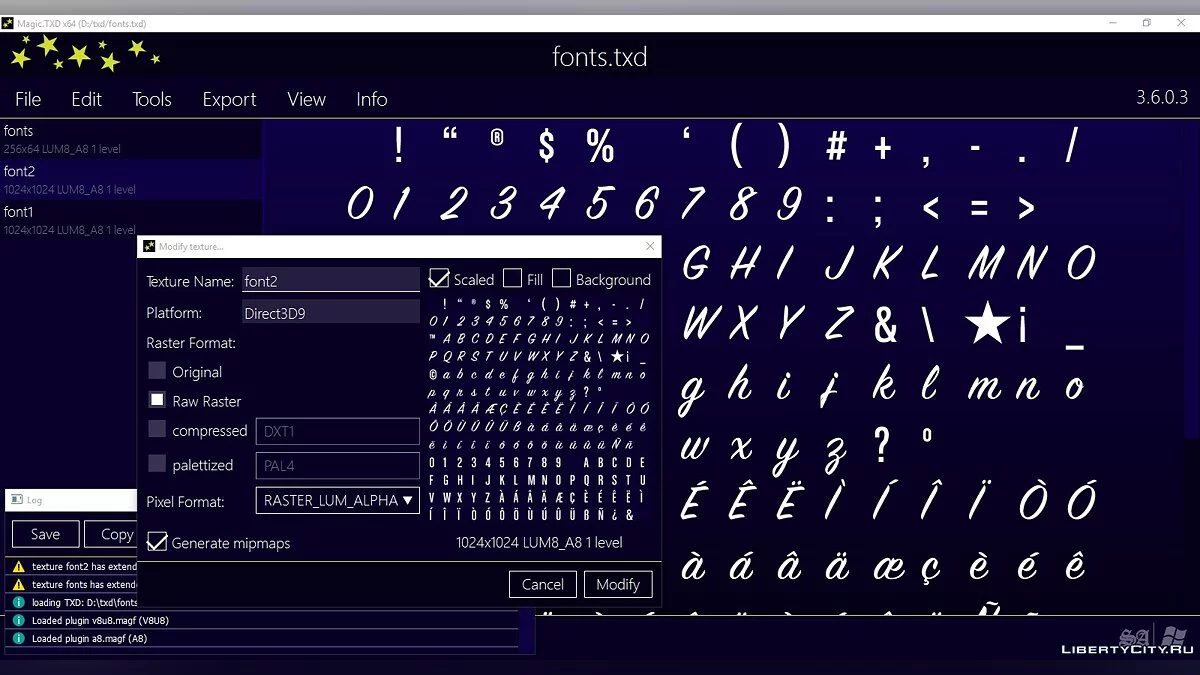
Task: Click the Modify texture dialog title icon
Action: click(x=149, y=246)
